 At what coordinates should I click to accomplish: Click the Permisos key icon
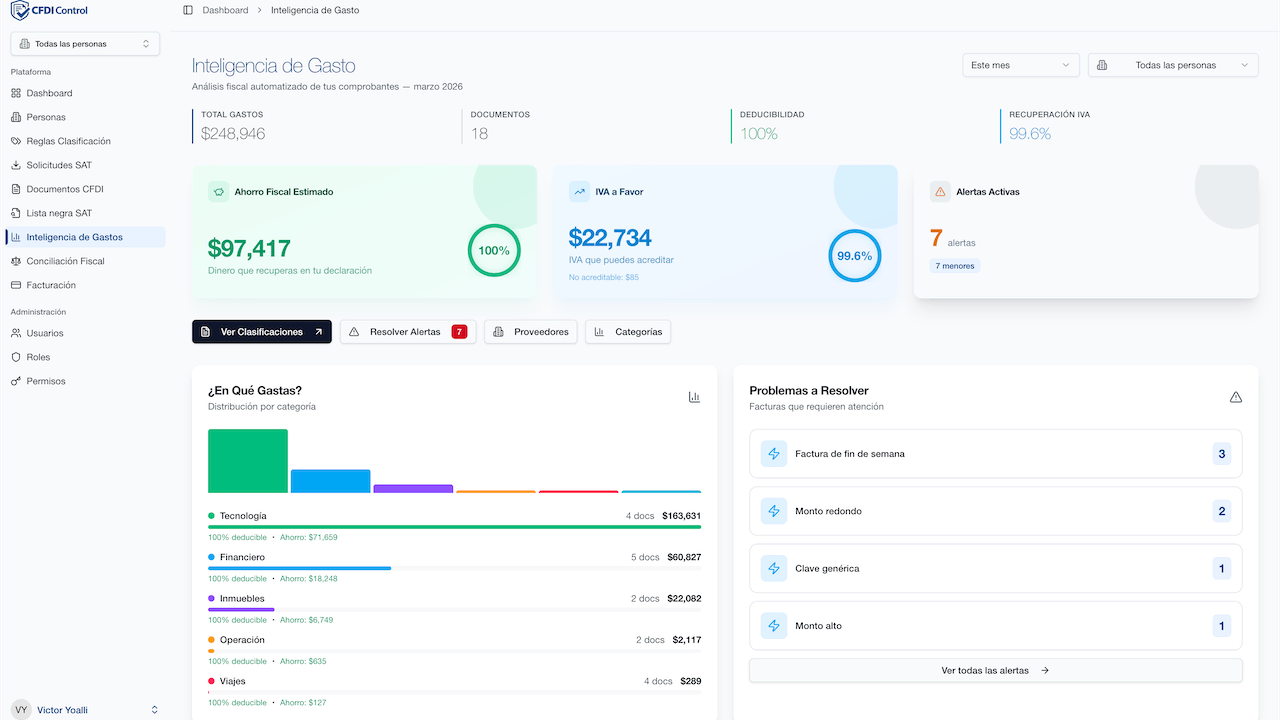pos(18,380)
